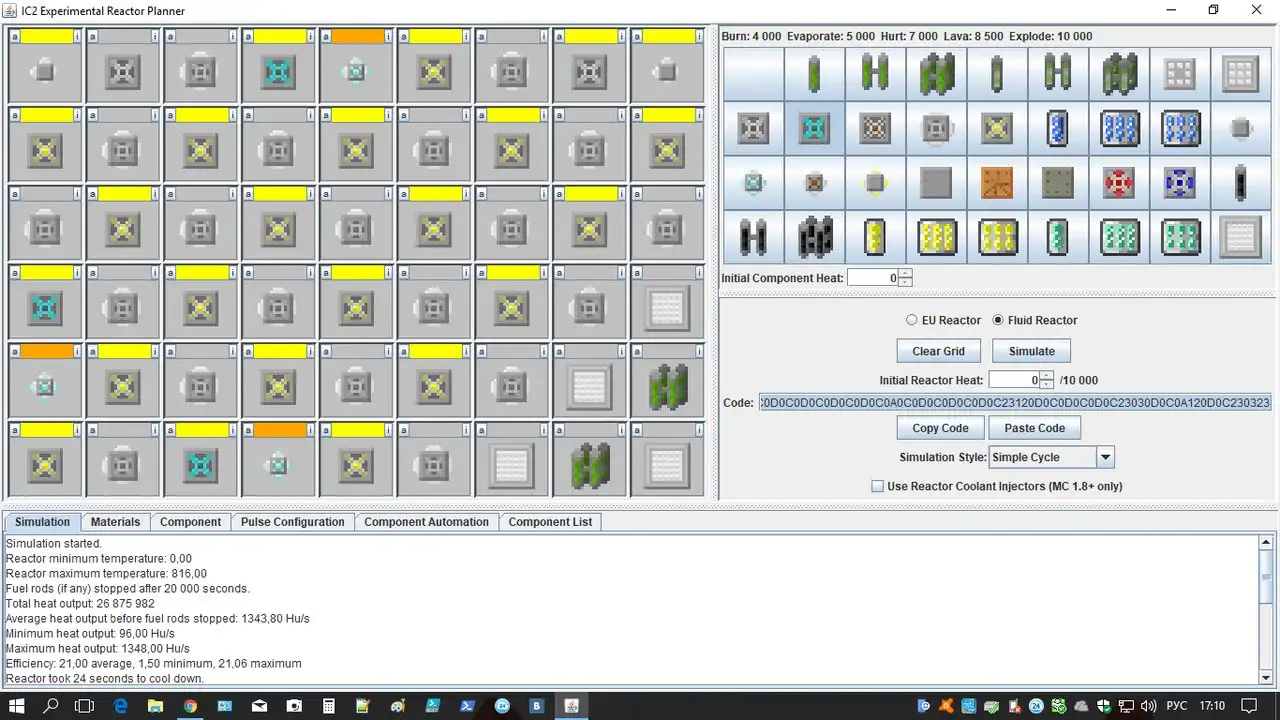
Task: Open Windows Start menu on taskbar
Action: (x=17, y=706)
